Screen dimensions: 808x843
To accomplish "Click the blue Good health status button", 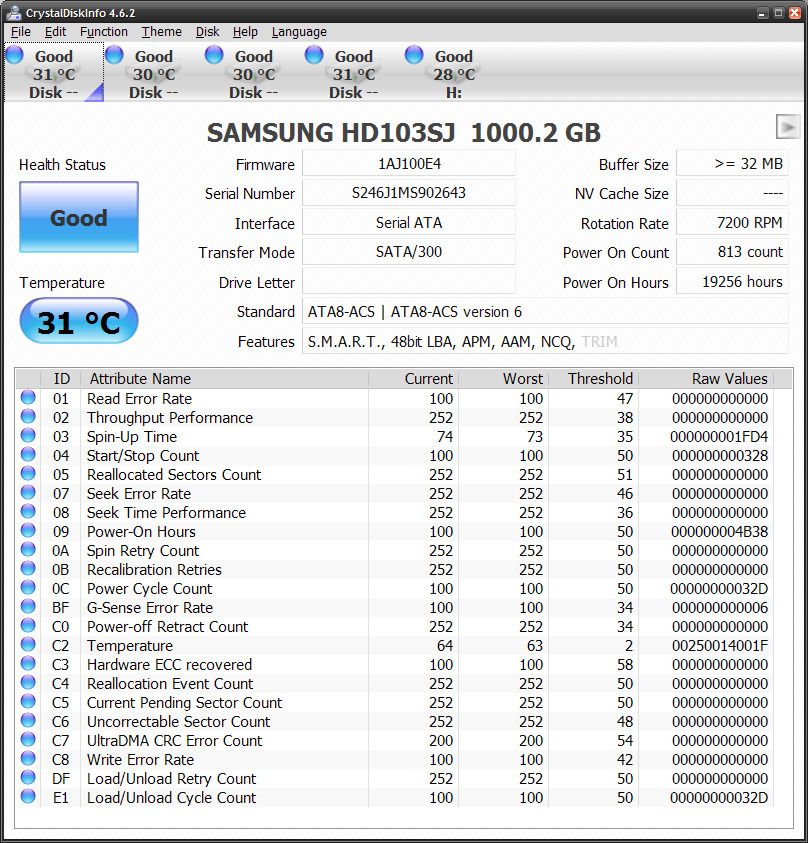I will pos(79,217).
